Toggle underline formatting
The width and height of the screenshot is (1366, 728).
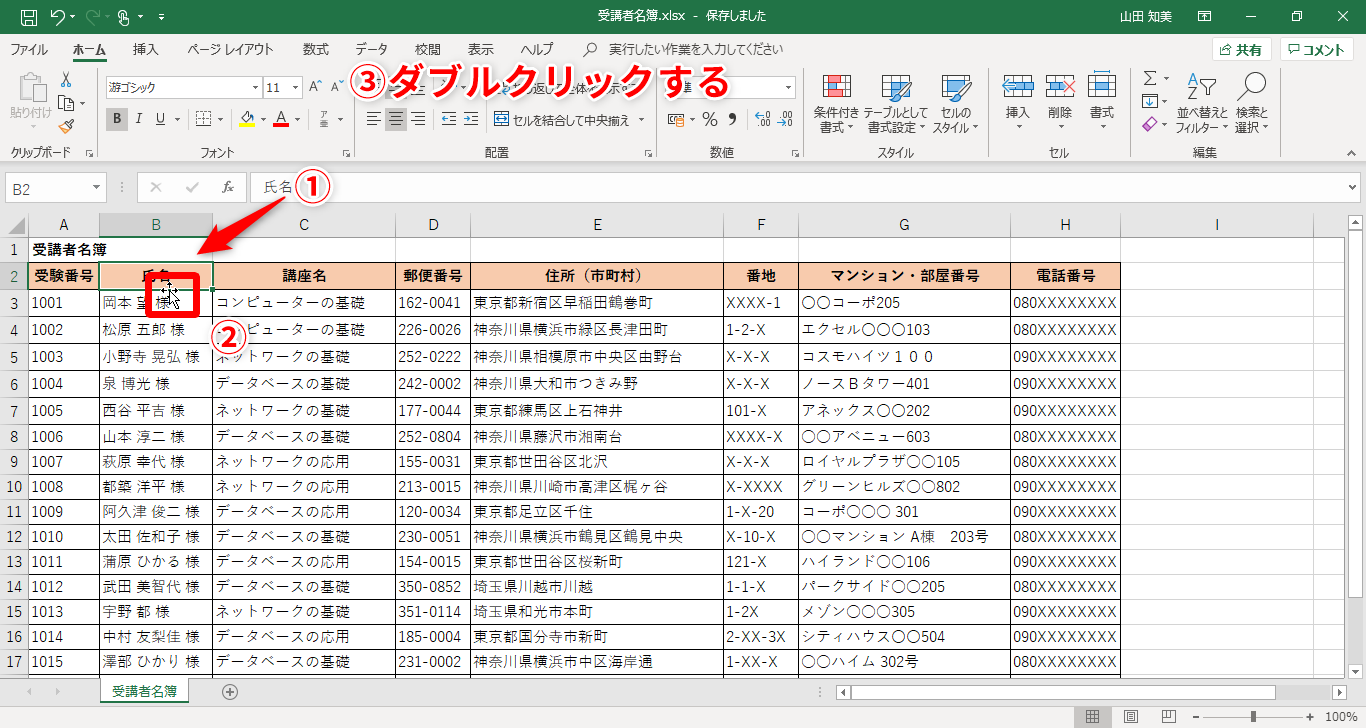point(160,120)
